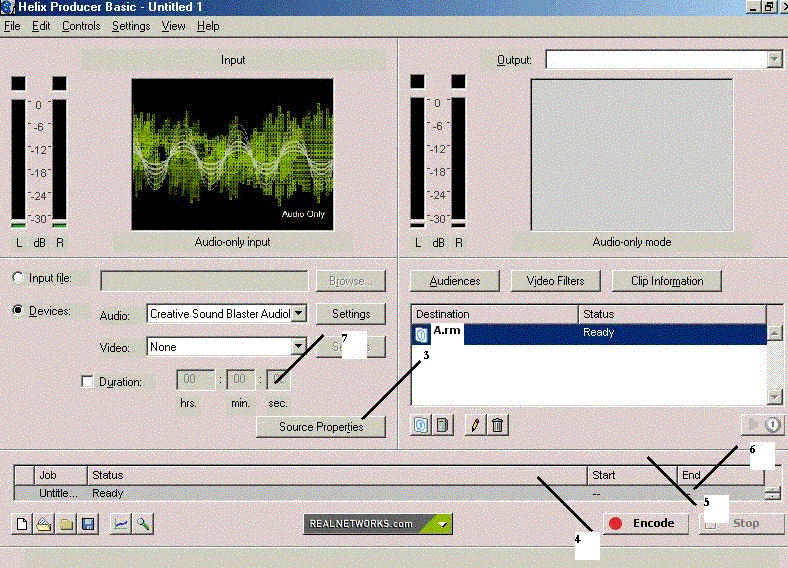Click the A.rm destination file icon
This screenshot has height=568, width=788.
coord(421,335)
